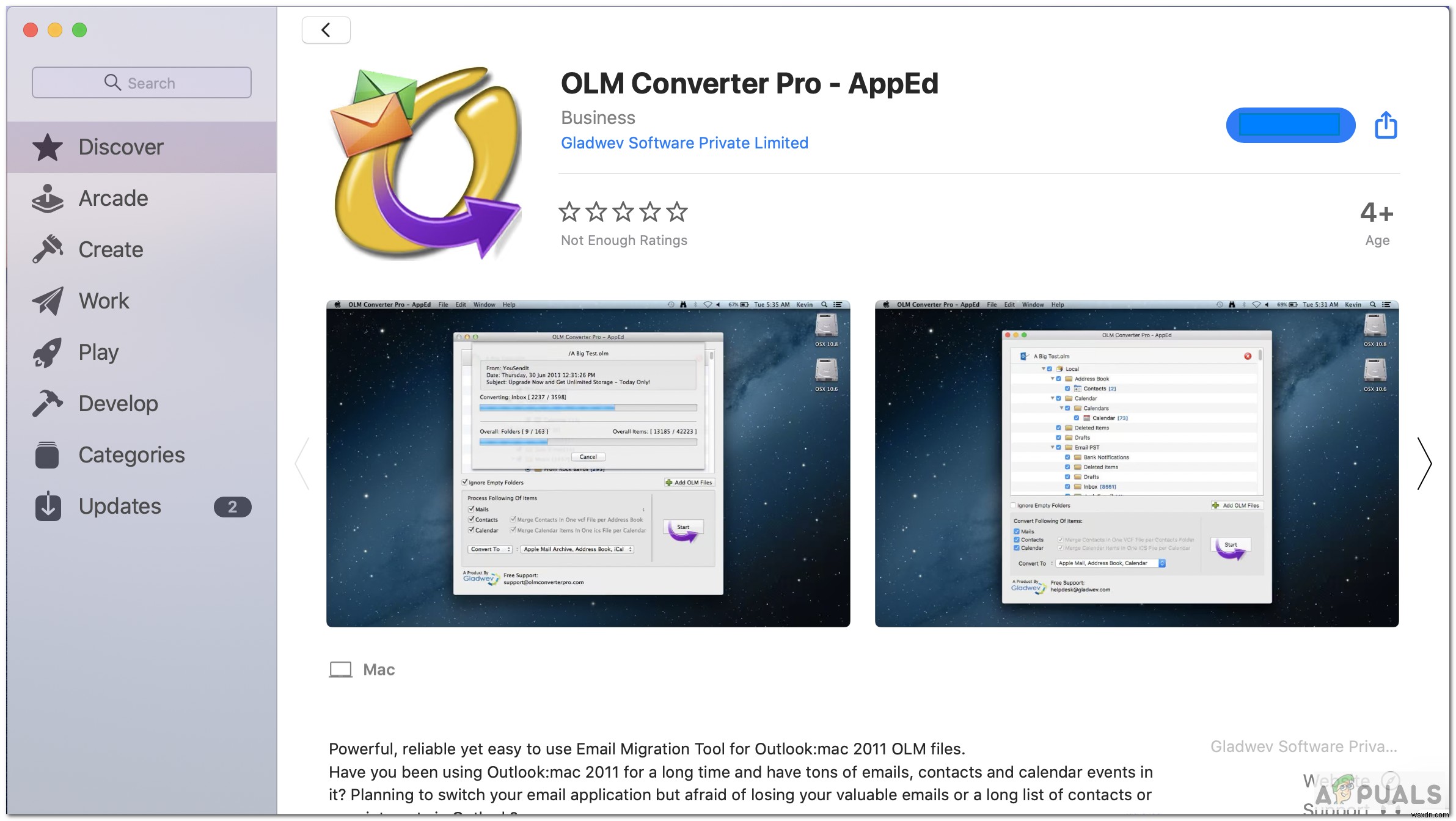This screenshot has width=1456, height=821.
Task: Click the Work section icon in sidebar
Action: point(48,300)
